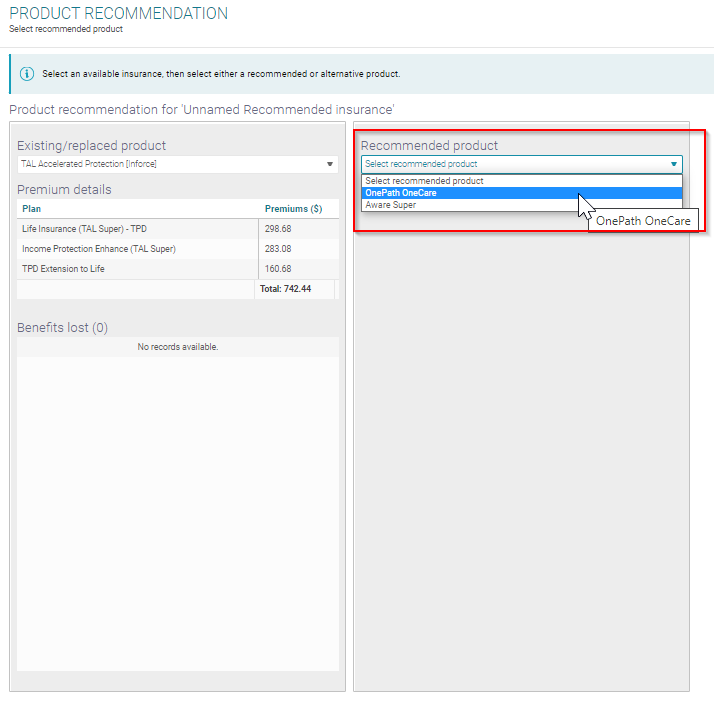Select the TPD Extension to Life row
Viewport: 714px width, 720px height.
pos(178,269)
